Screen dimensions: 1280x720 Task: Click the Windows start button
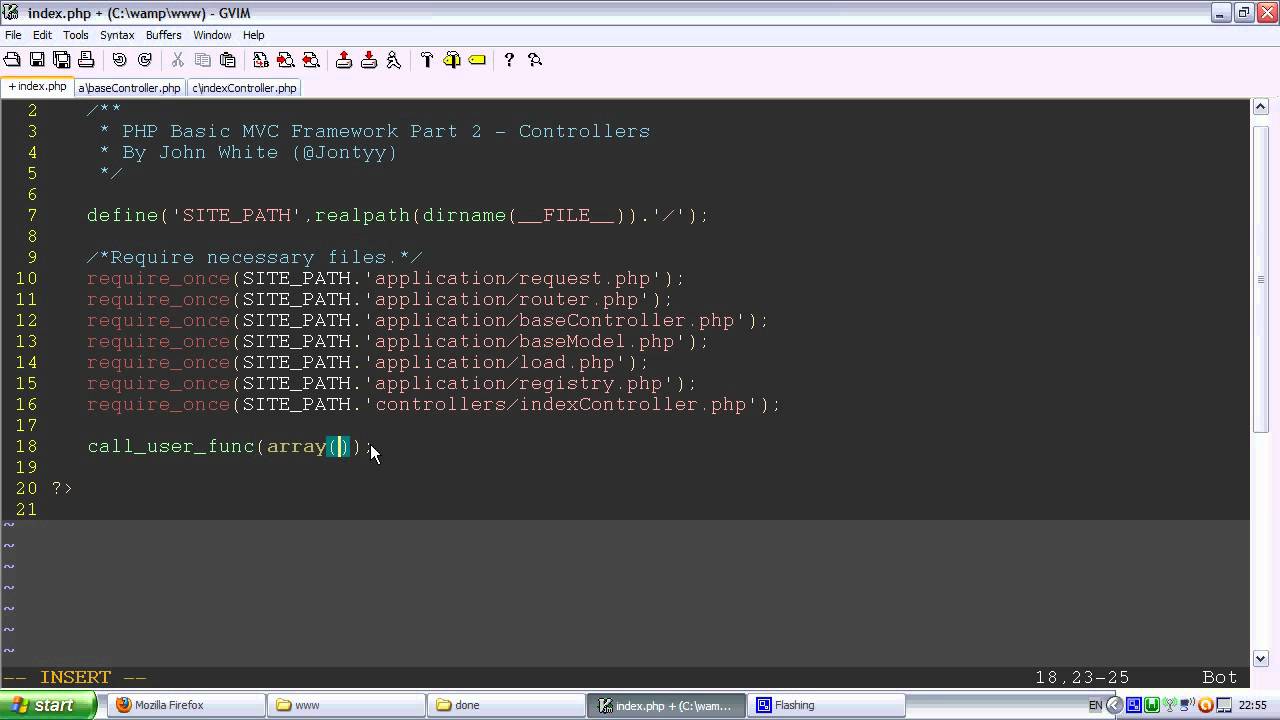coord(48,705)
